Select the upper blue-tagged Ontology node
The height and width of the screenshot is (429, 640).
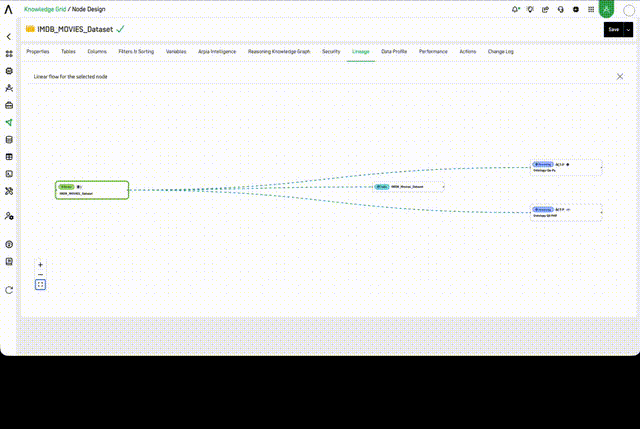pyautogui.click(x=566, y=167)
